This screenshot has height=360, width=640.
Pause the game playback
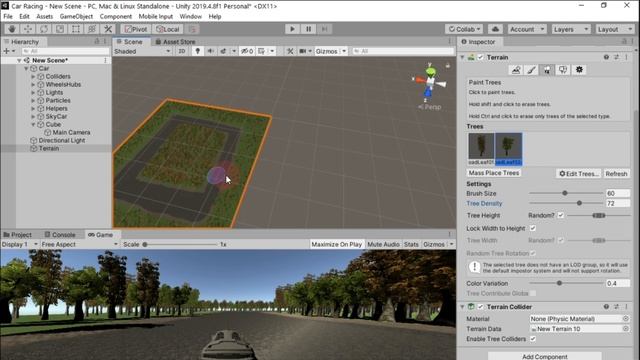[308, 29]
